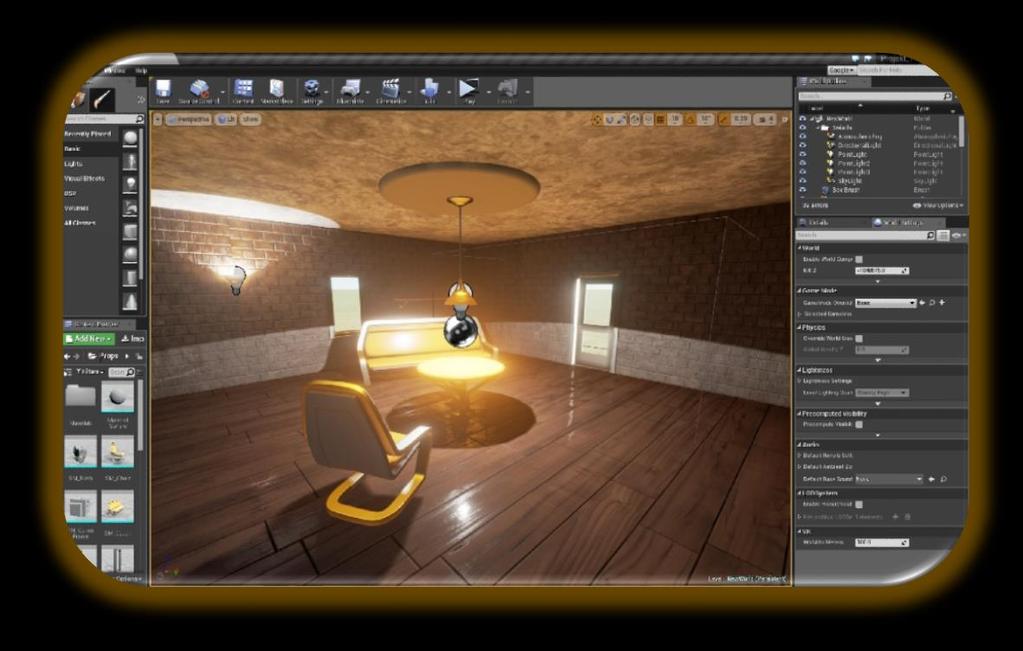Click the Lit view mode button
Screen dimensions: 1023x651
(x=226, y=119)
